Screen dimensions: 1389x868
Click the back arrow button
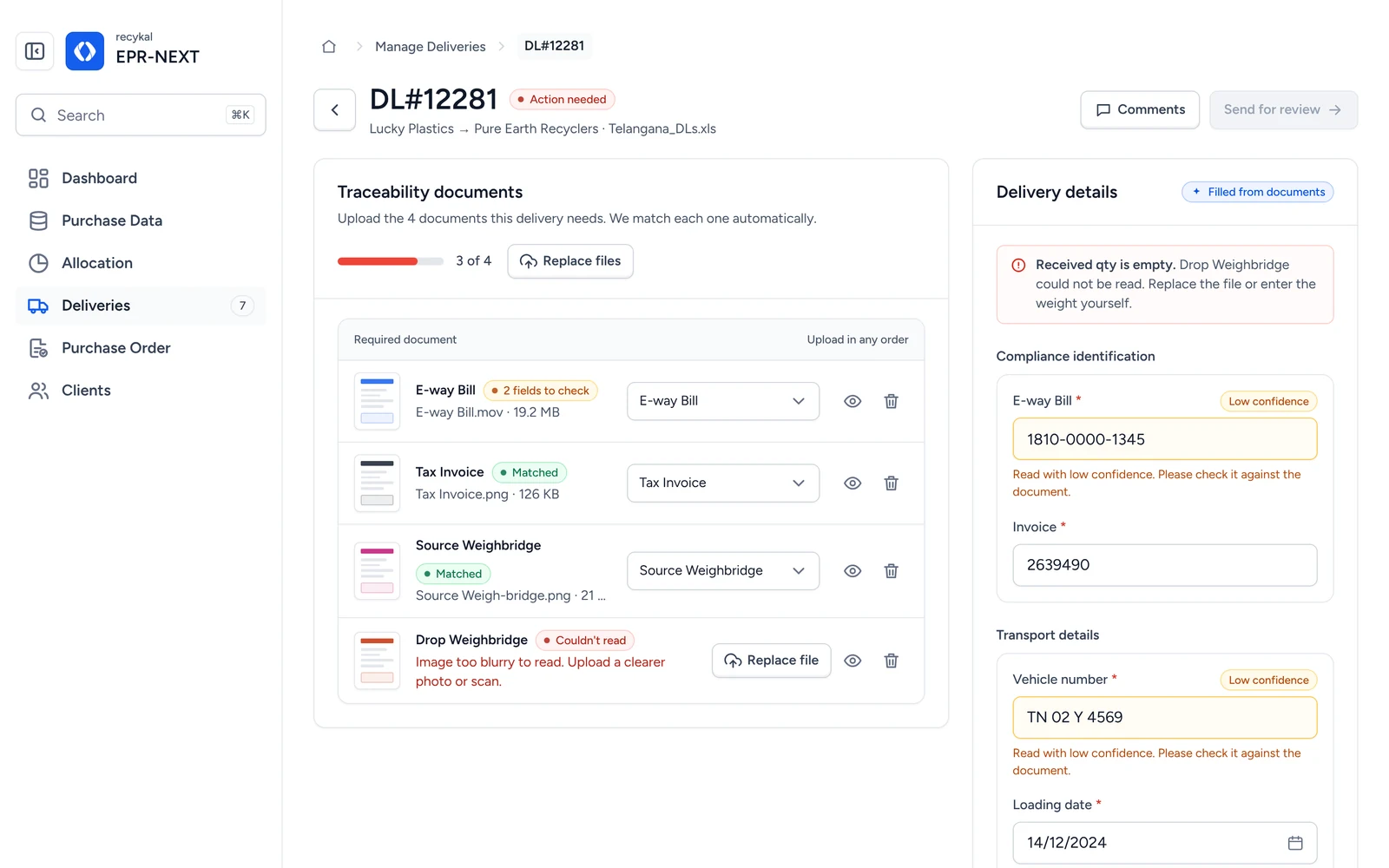pyautogui.click(x=335, y=110)
